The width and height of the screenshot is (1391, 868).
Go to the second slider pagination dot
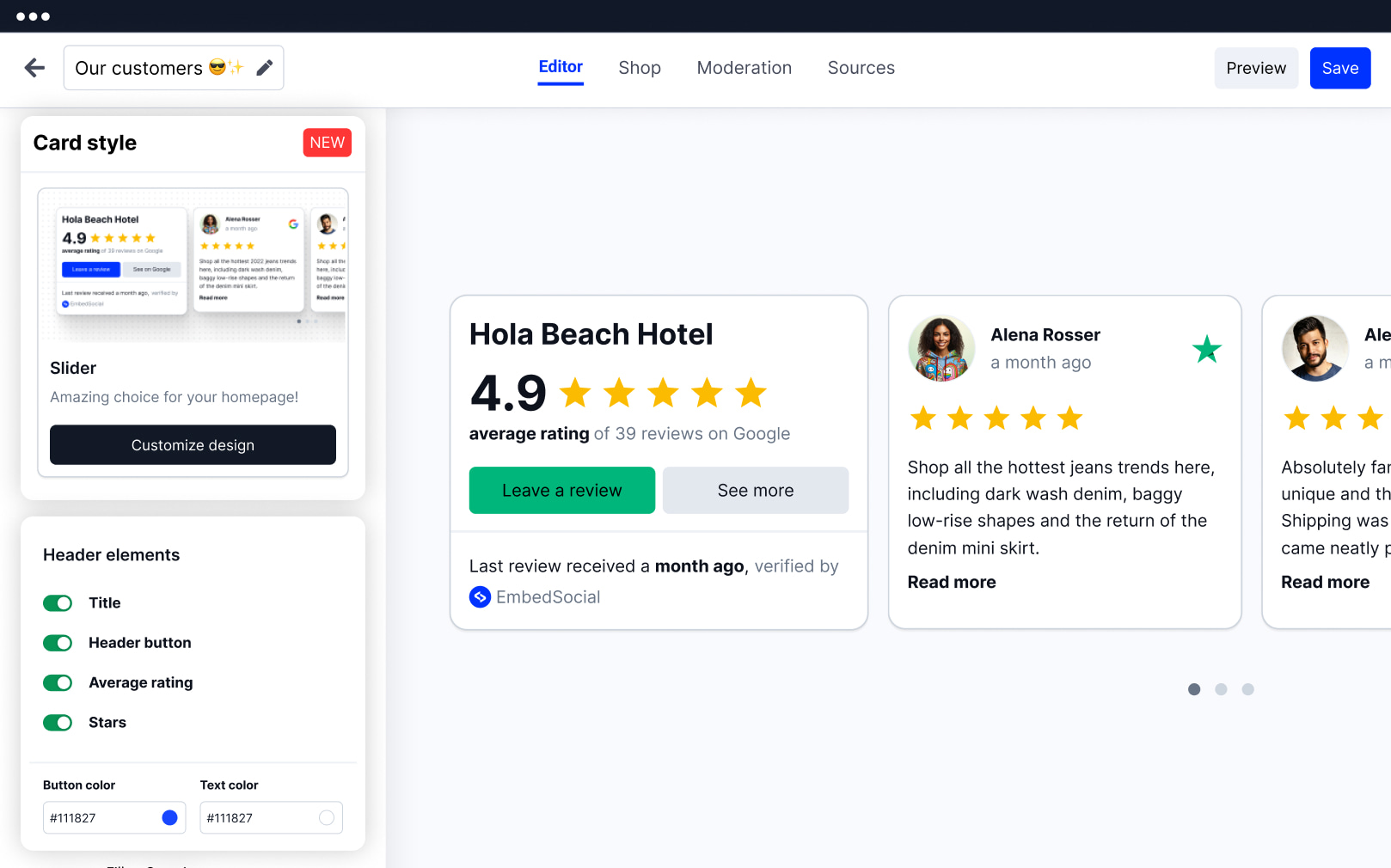1221,689
